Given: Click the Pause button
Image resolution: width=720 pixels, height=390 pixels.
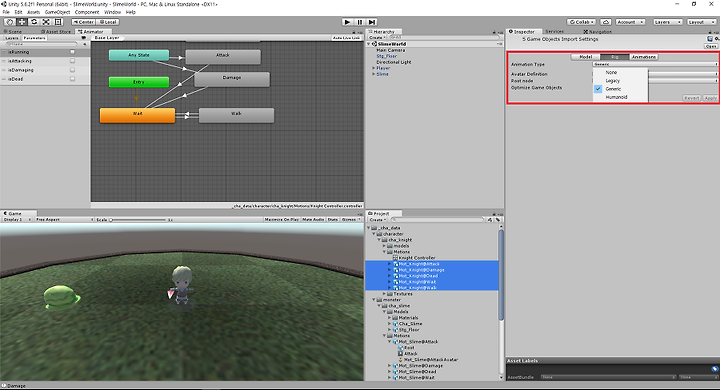Looking at the screenshot, I should click(360, 22).
